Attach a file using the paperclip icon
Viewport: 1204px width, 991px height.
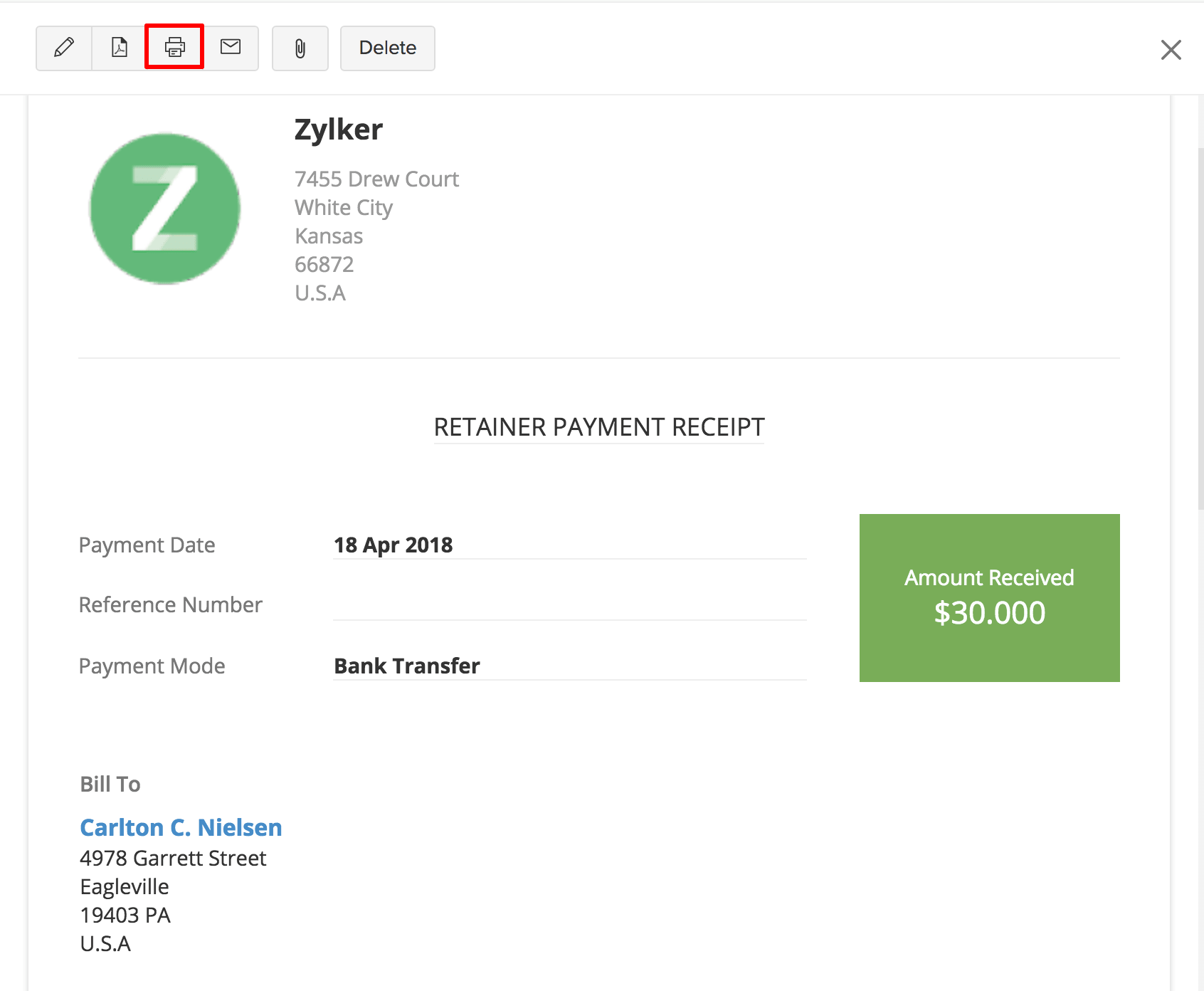tap(300, 48)
